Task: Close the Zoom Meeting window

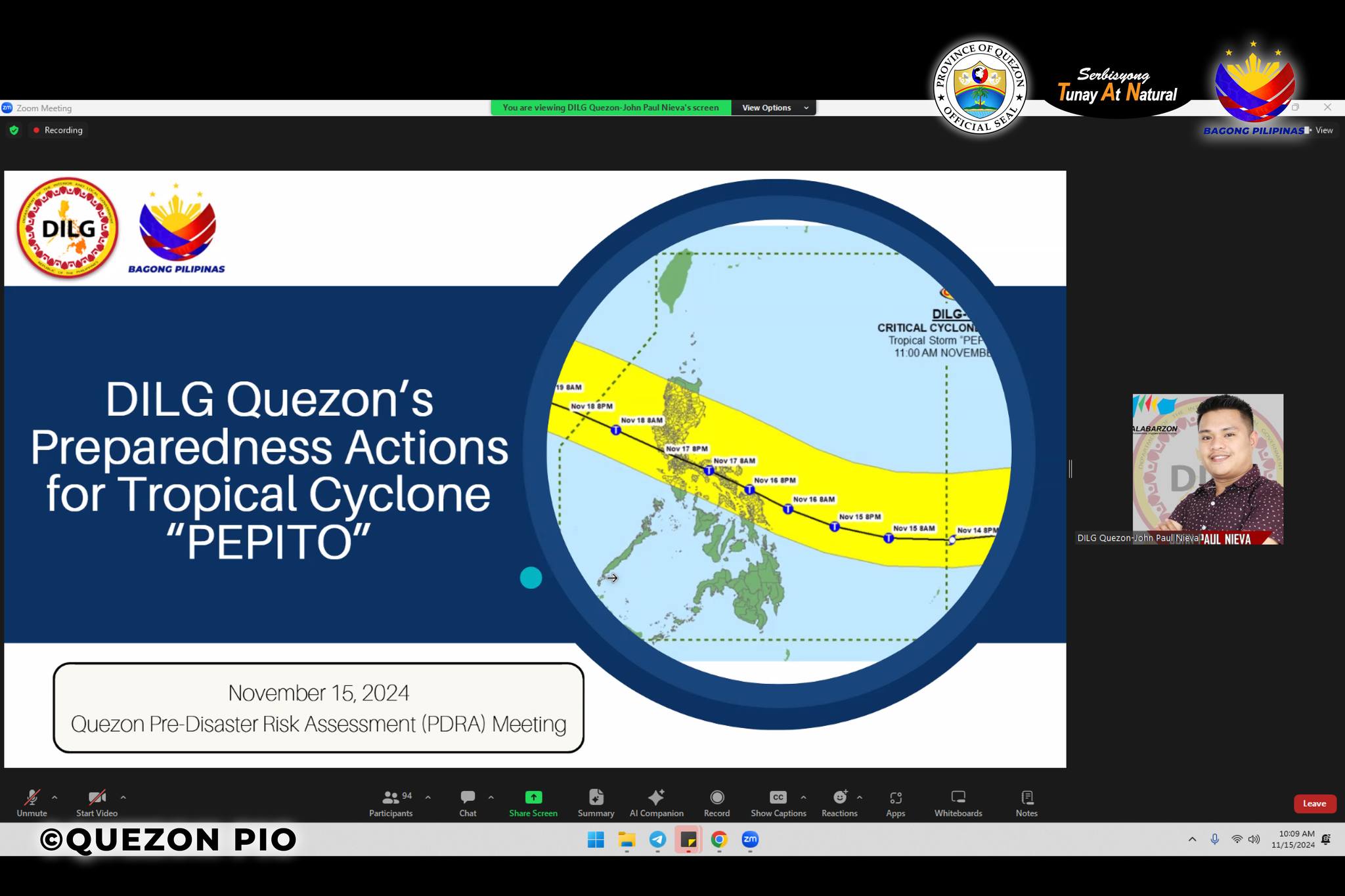Action: tap(1327, 107)
